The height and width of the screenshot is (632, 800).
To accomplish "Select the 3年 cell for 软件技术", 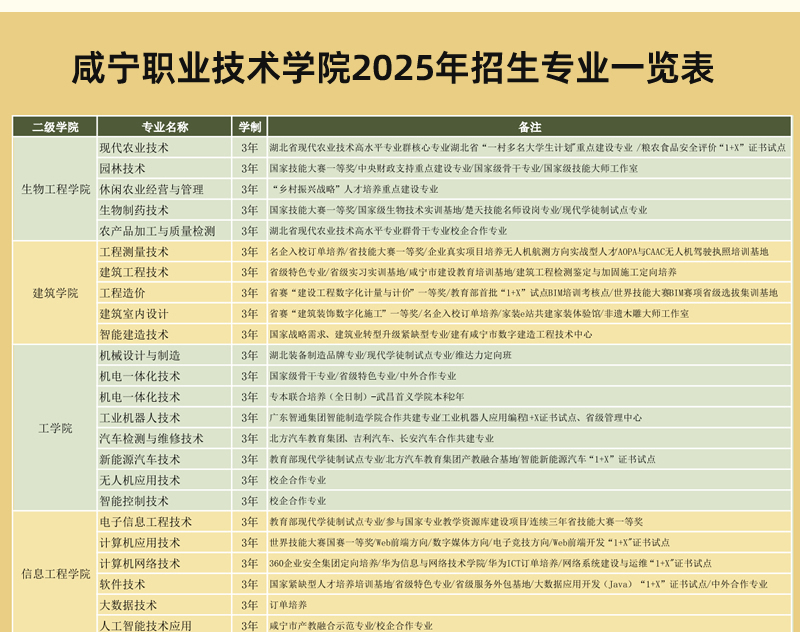I will 249,585.
